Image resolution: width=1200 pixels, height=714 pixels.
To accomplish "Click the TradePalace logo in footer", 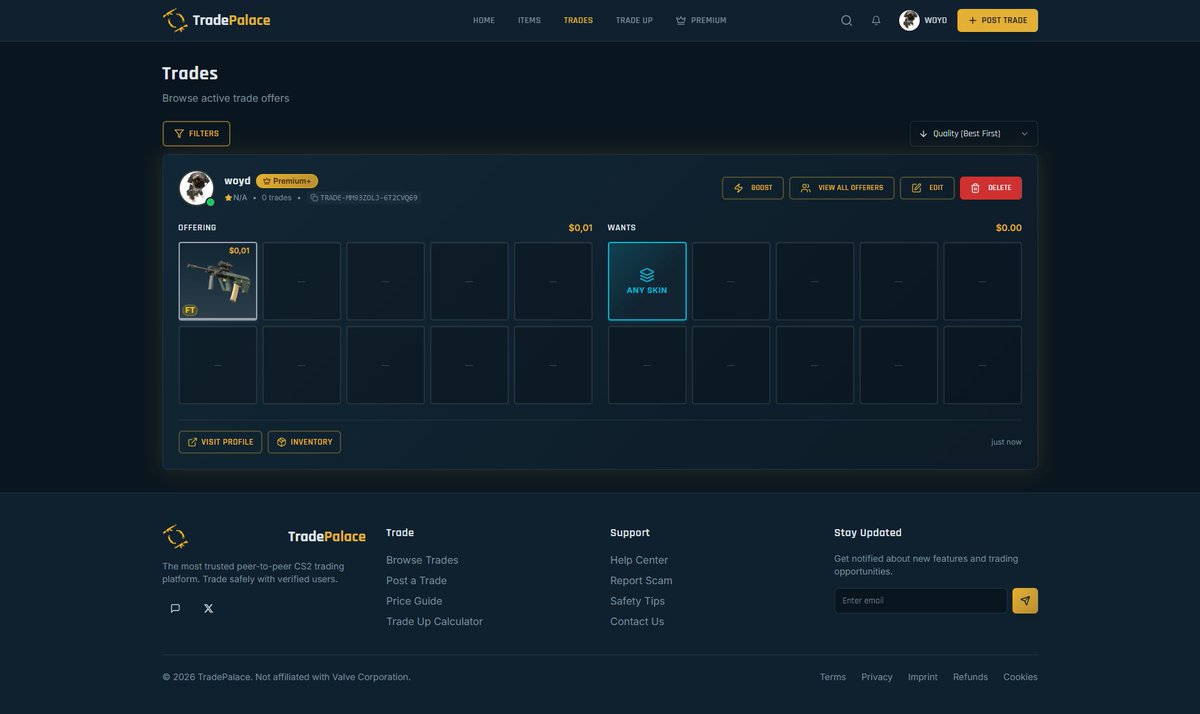I will click(x=264, y=537).
